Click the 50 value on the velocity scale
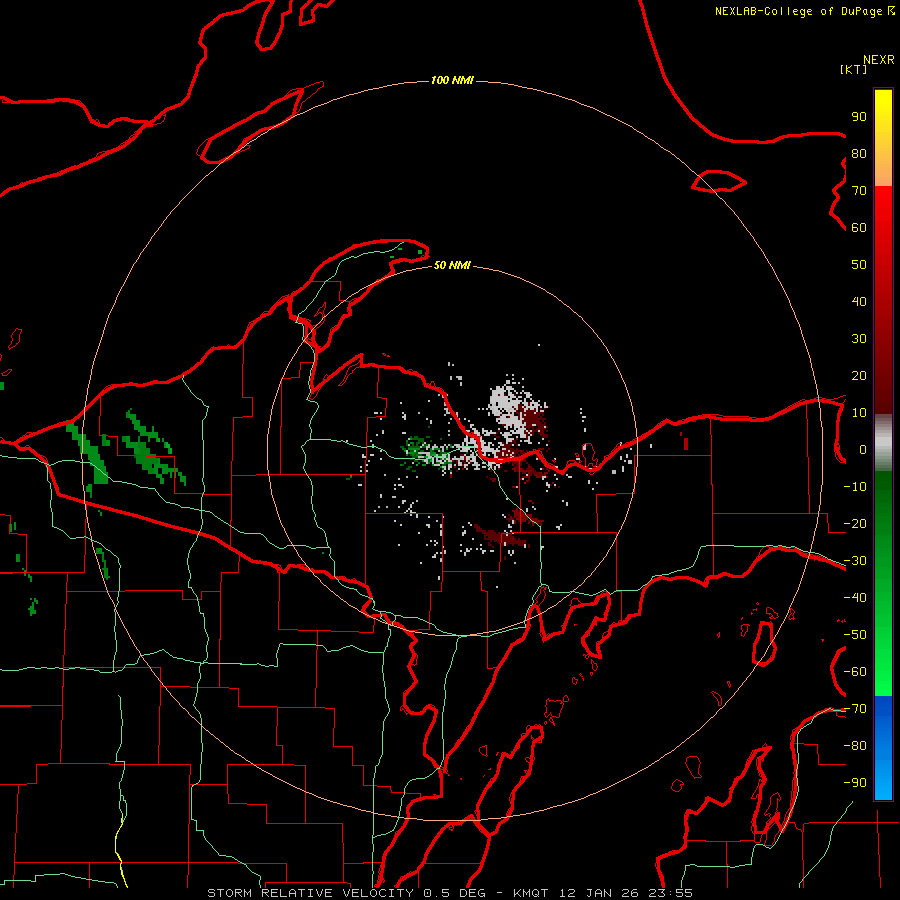The image size is (900, 900). coord(859,265)
